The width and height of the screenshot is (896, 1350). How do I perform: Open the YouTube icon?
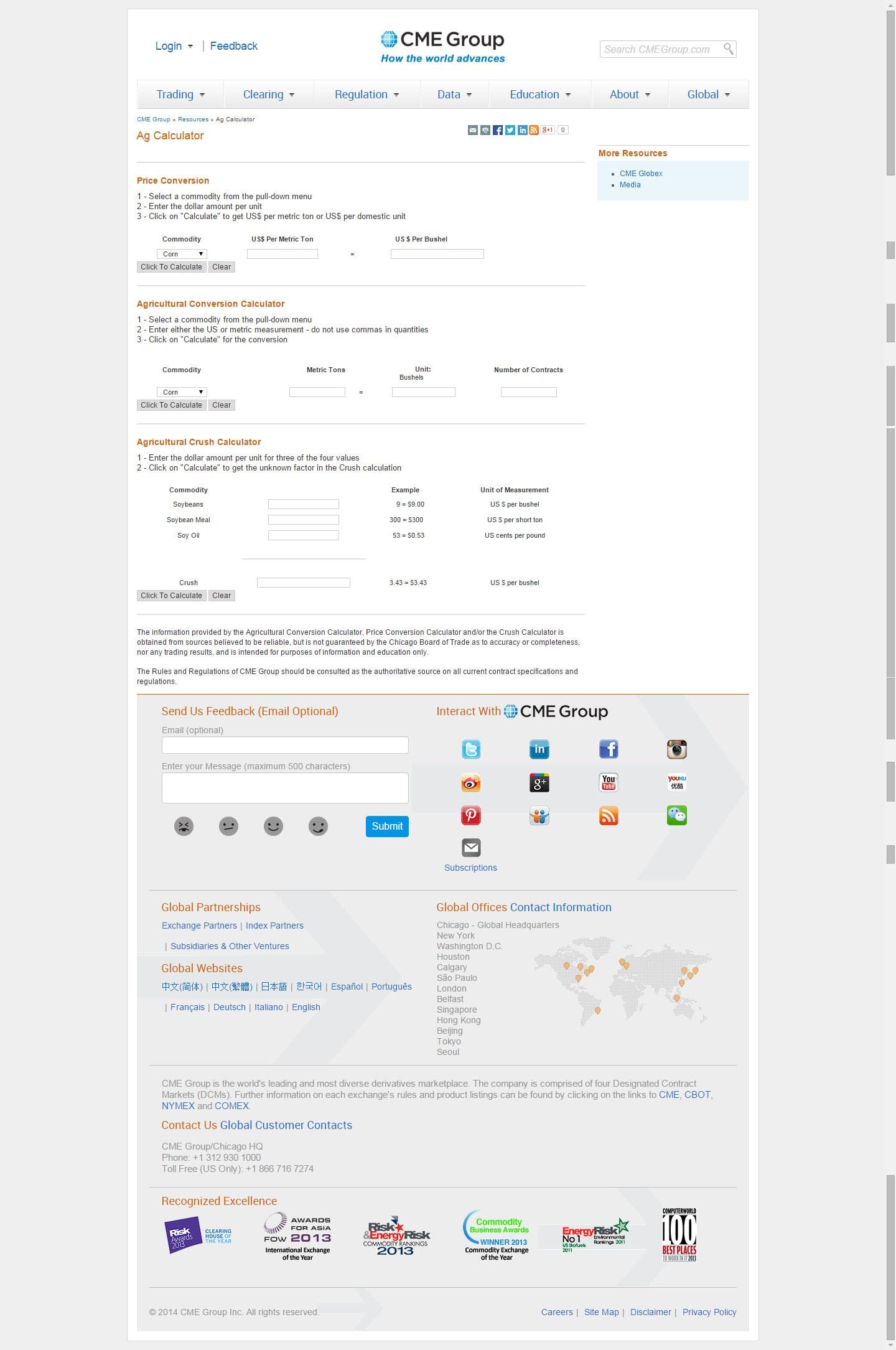tap(609, 782)
